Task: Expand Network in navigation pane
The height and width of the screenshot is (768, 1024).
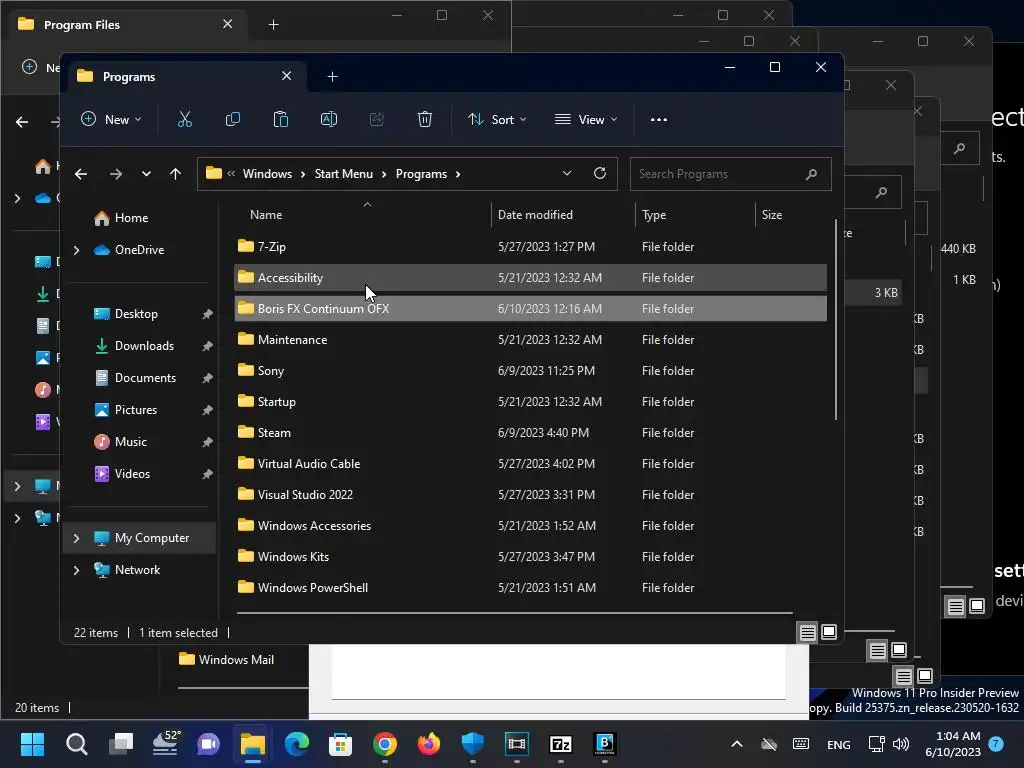Action: 76,570
